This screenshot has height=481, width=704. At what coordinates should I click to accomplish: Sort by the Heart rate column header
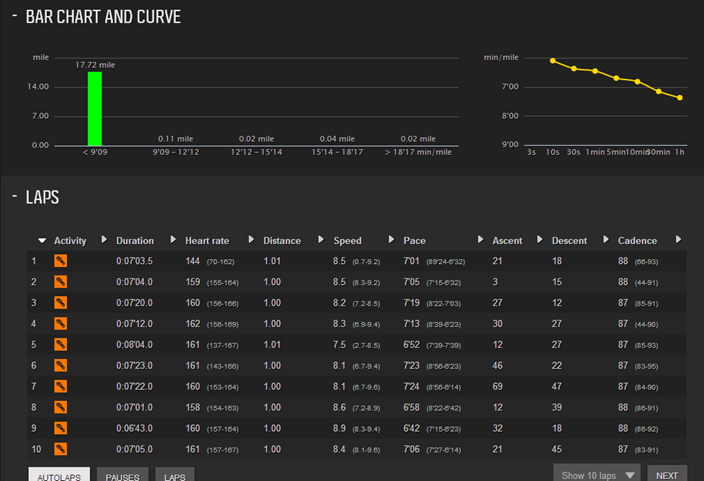[x=207, y=241]
